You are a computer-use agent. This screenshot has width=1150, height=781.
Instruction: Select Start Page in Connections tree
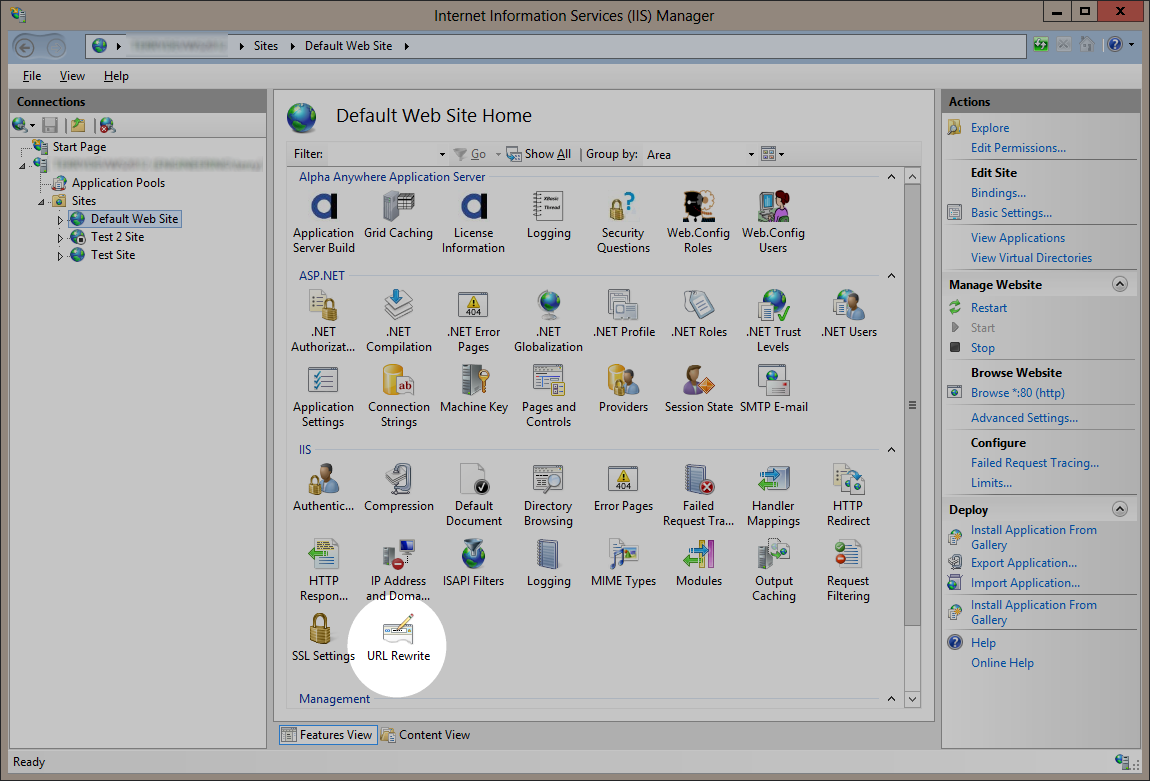[79, 147]
